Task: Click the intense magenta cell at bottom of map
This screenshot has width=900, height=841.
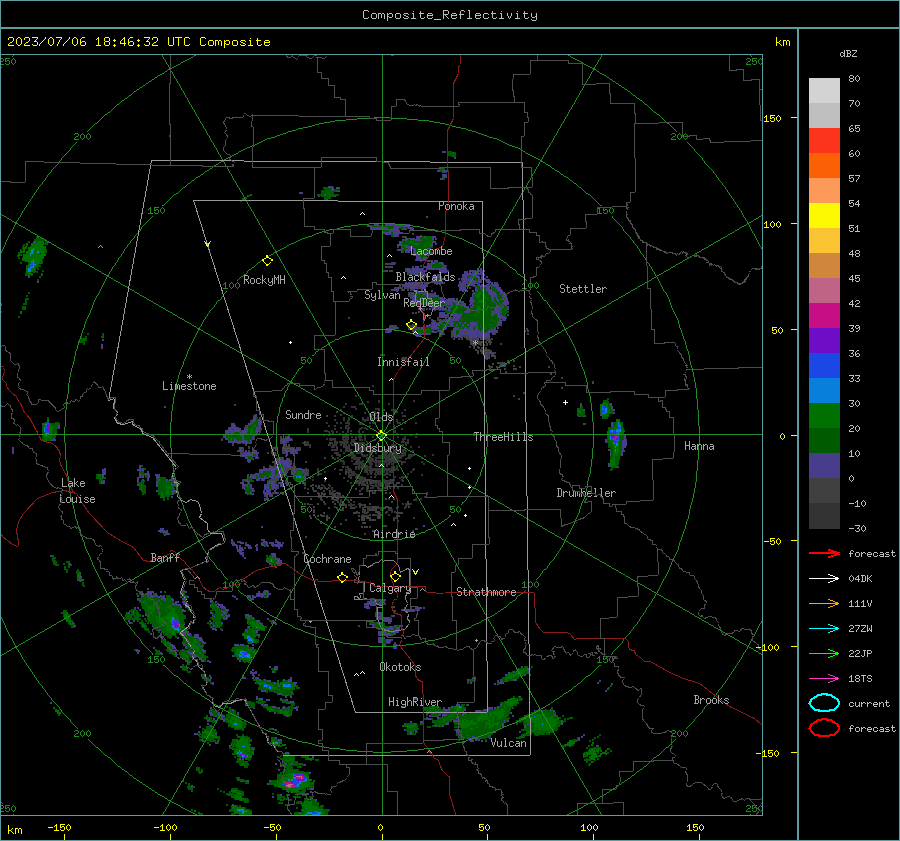Action: 295,780
